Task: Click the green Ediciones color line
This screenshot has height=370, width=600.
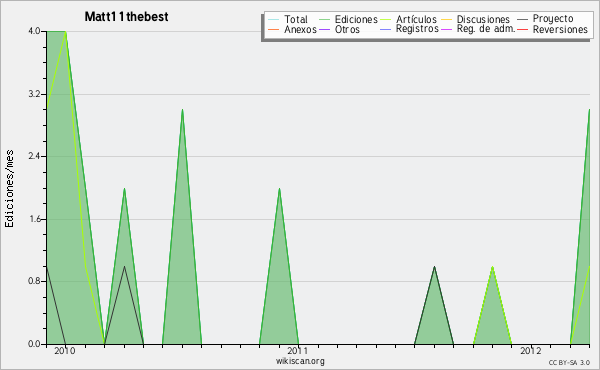Action: click(x=324, y=19)
